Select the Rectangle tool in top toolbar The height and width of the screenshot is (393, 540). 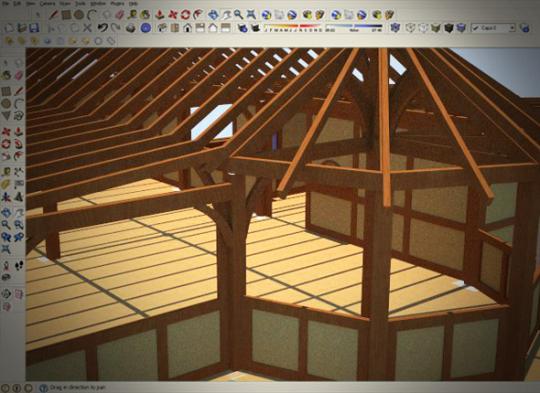tap(66, 15)
